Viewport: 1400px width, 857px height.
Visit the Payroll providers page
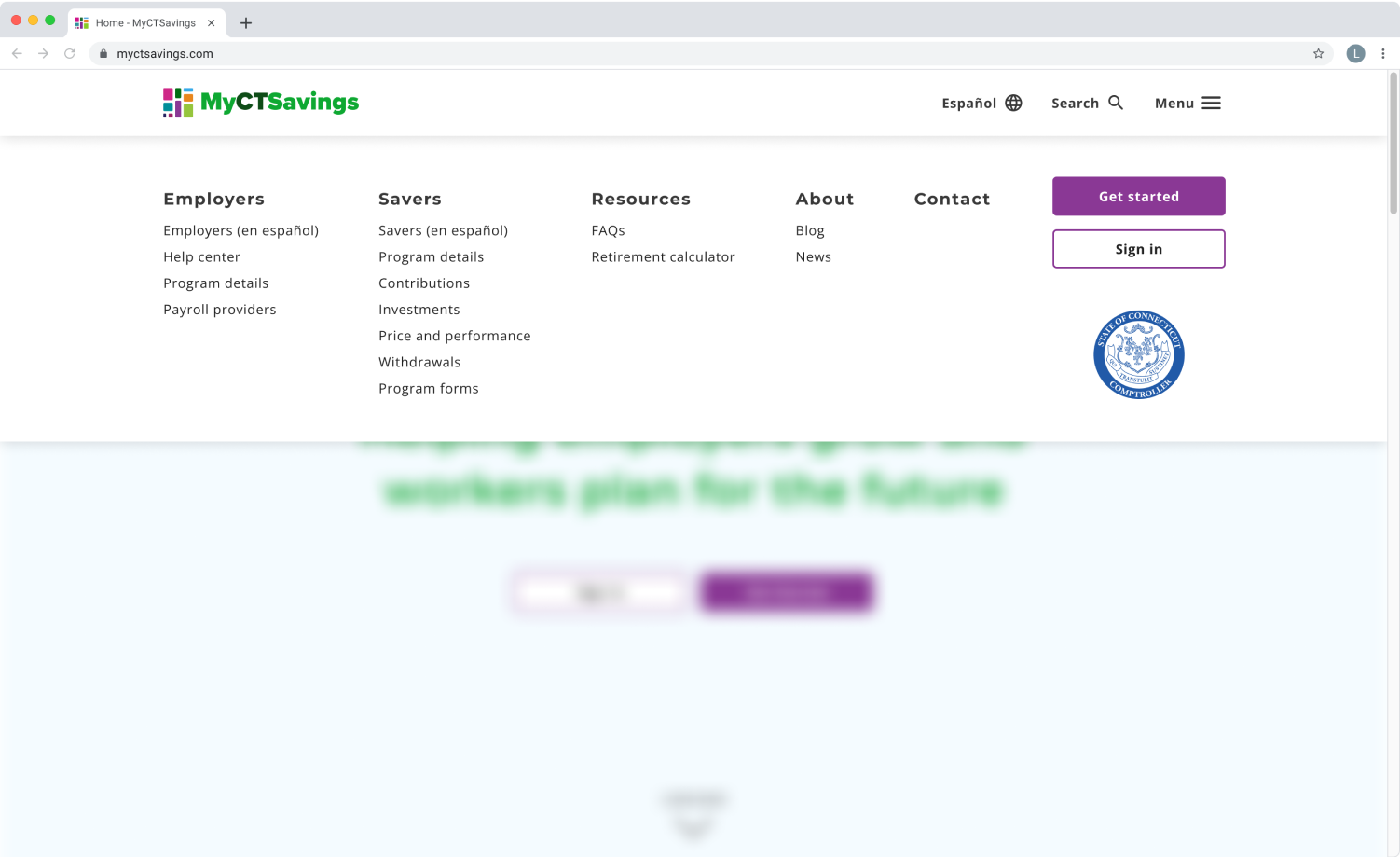[219, 309]
